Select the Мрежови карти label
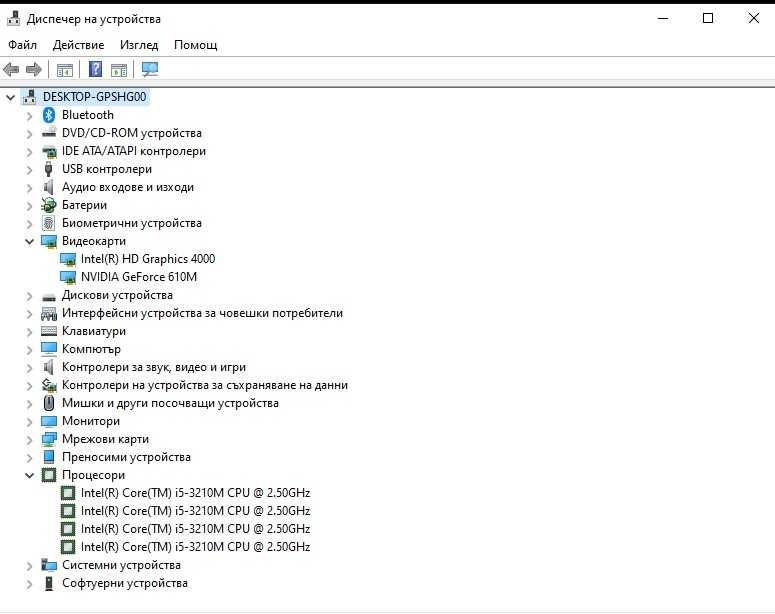The image size is (775, 614). [105, 439]
